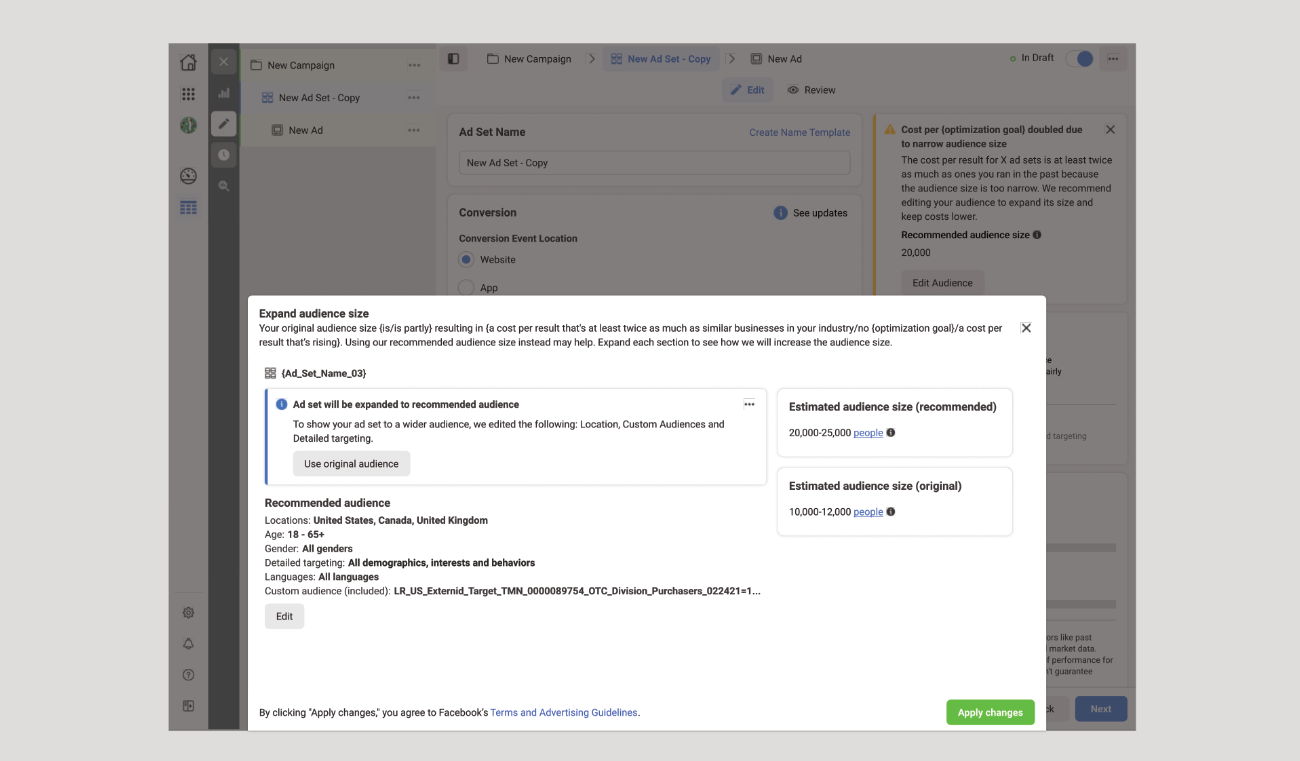Click the account overview gauge icon
Image resolution: width=1300 pixels, height=761 pixels.
click(x=188, y=176)
